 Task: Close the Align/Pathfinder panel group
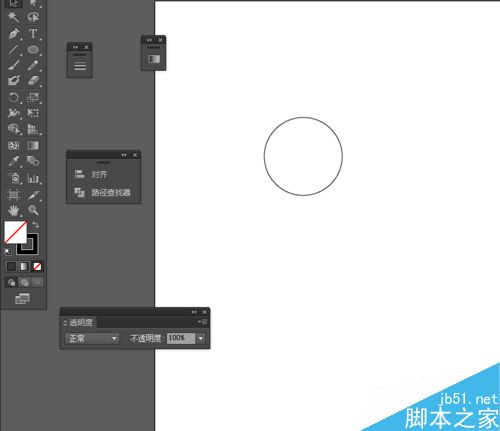coord(135,155)
